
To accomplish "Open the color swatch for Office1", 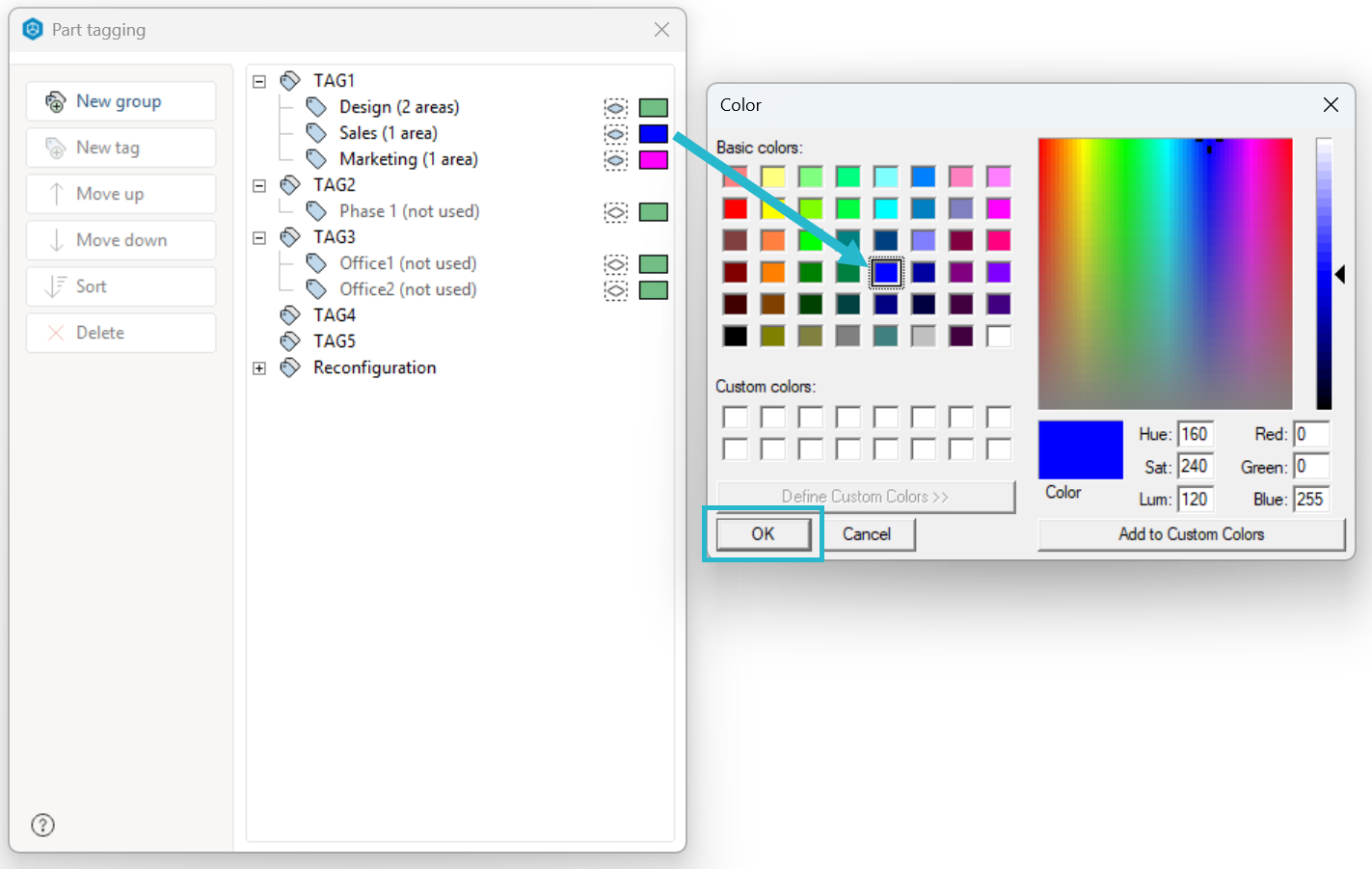I will [654, 264].
